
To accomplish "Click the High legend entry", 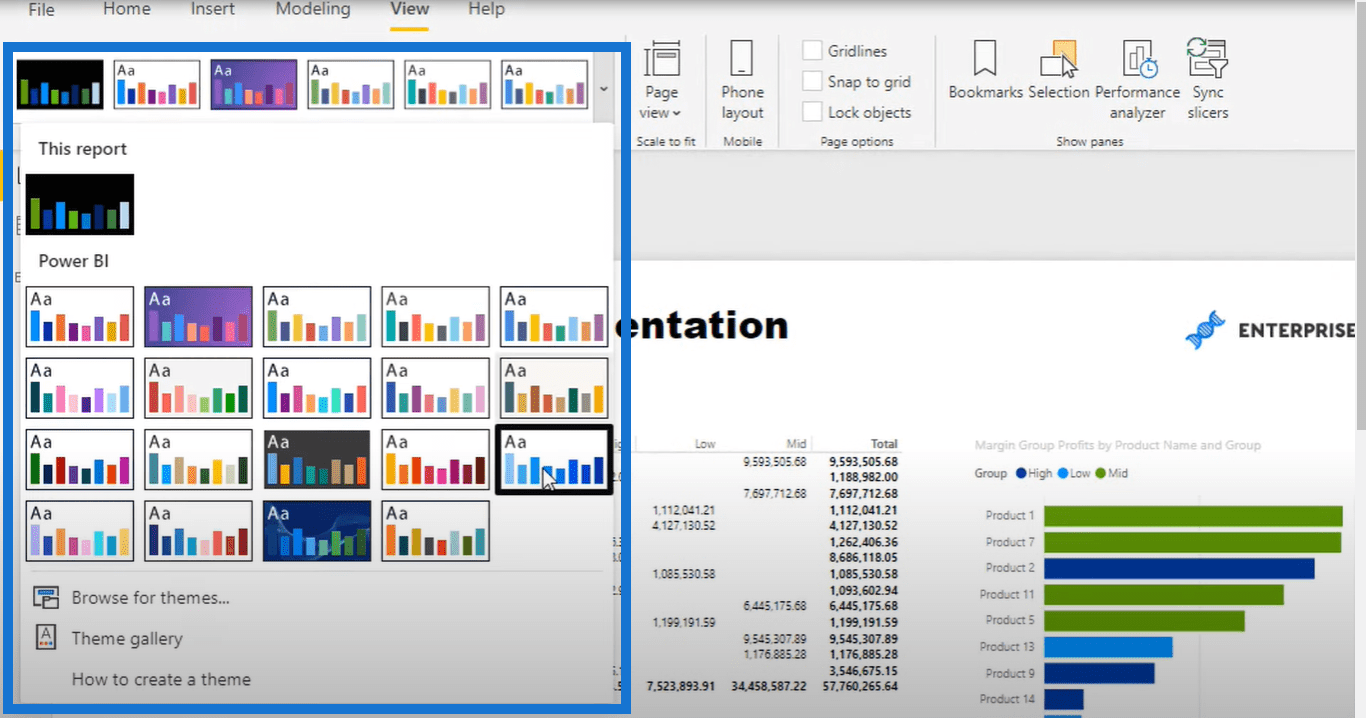I will (x=1034, y=473).
